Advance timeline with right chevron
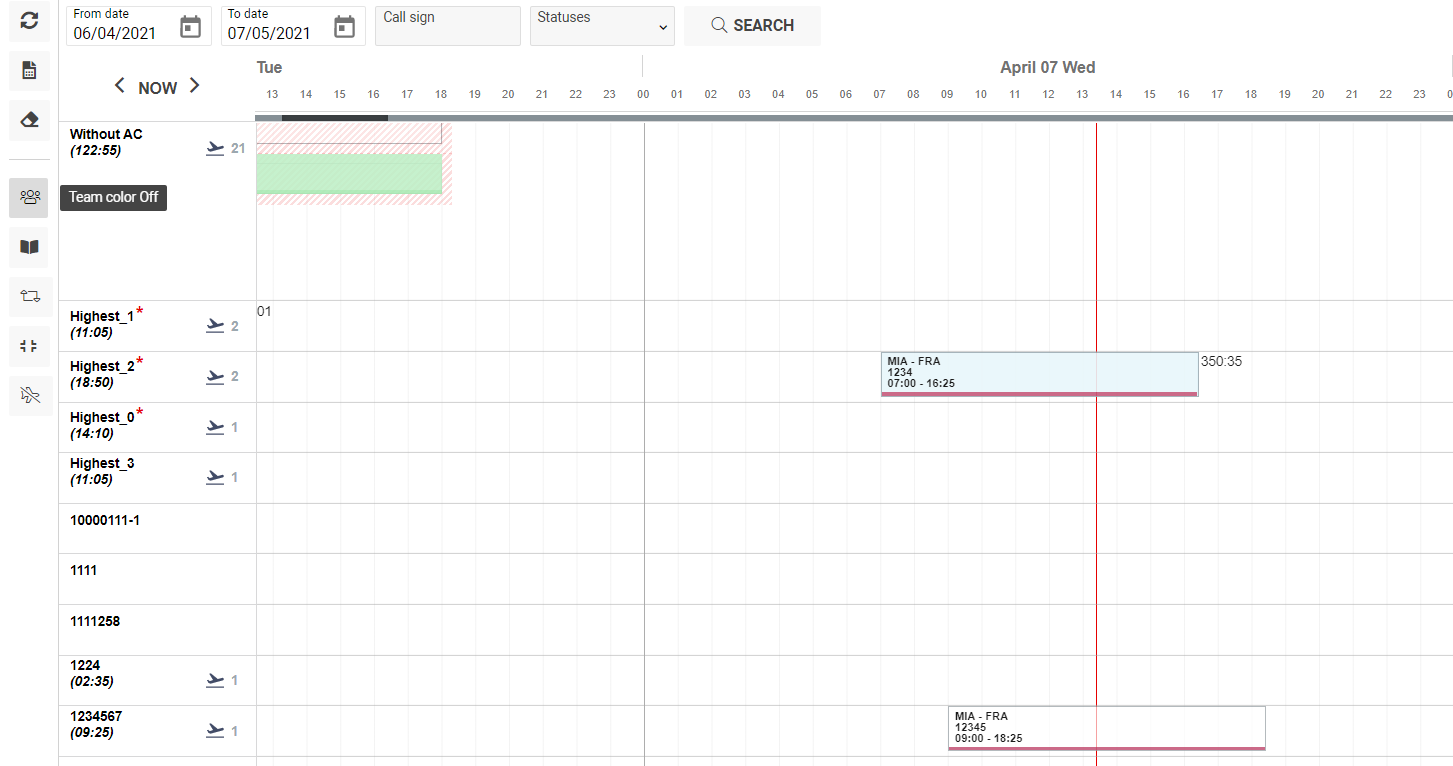The image size is (1453, 766). tap(194, 86)
